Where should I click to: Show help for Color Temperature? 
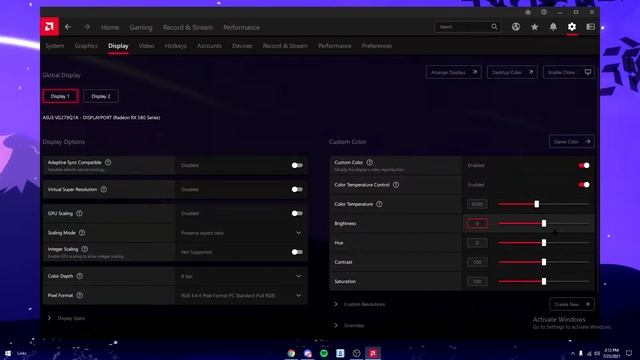coord(379,204)
